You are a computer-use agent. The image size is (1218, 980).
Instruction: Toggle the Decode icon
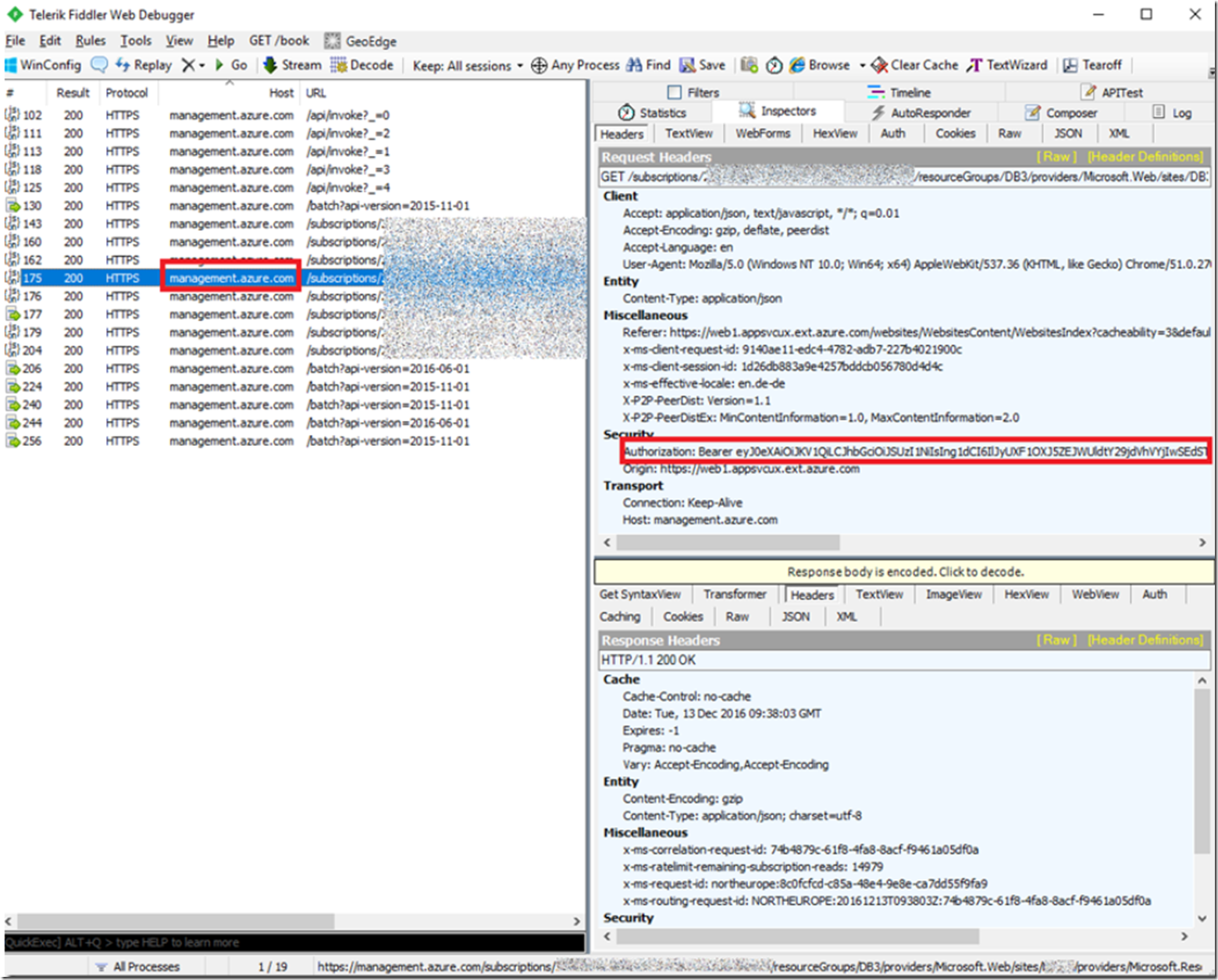(338, 65)
